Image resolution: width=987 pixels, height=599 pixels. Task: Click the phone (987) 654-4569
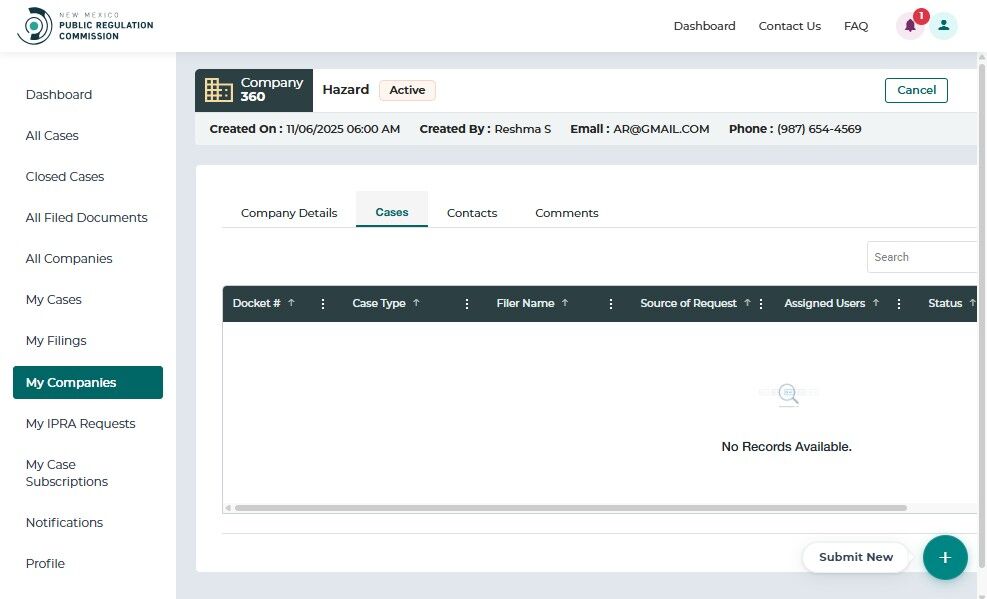pyautogui.click(x=819, y=129)
